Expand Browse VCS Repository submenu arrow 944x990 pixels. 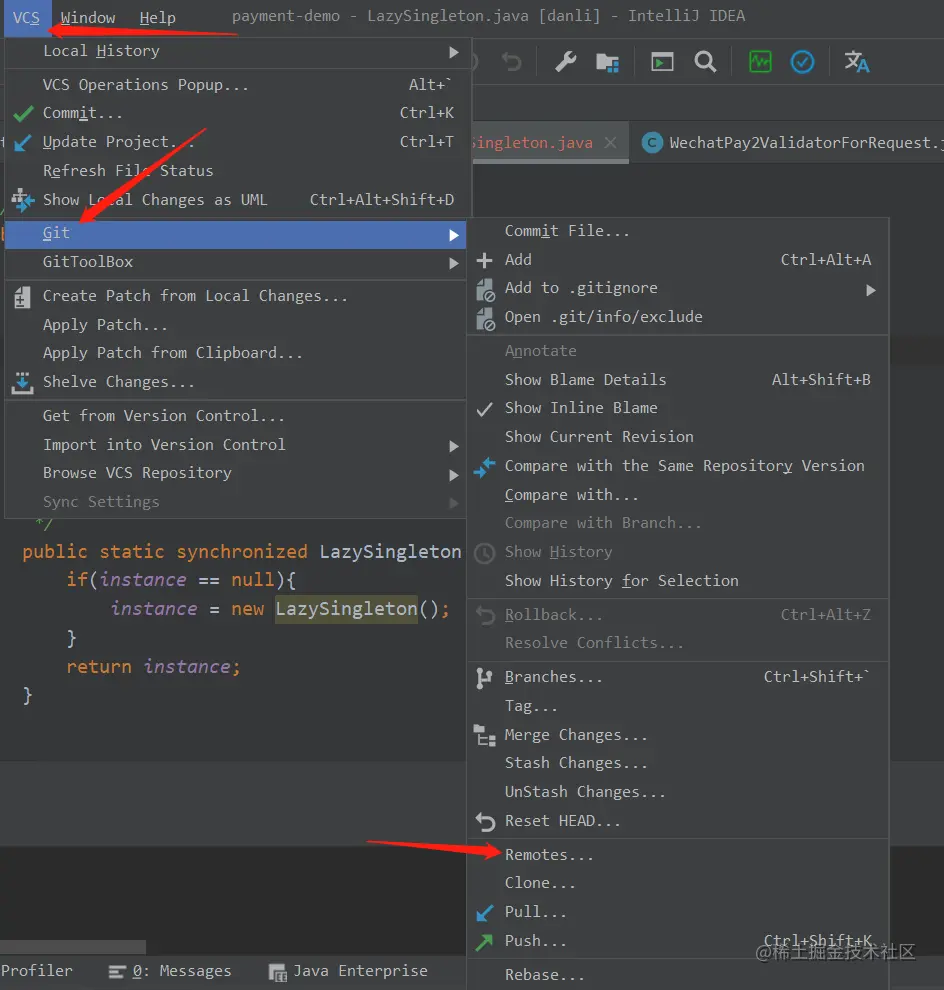click(453, 475)
